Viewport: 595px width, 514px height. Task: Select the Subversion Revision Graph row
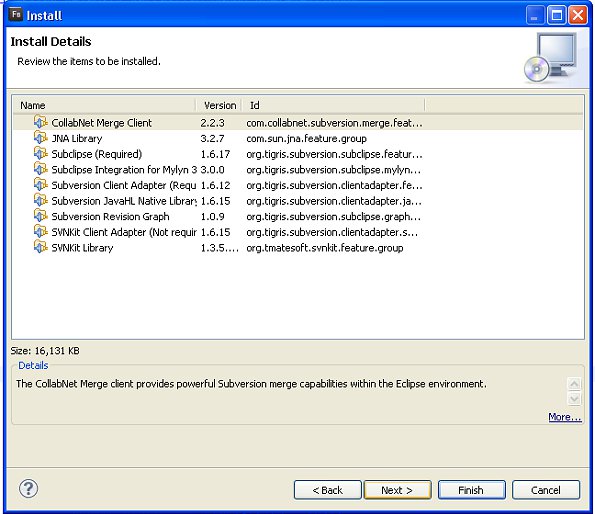(298, 216)
